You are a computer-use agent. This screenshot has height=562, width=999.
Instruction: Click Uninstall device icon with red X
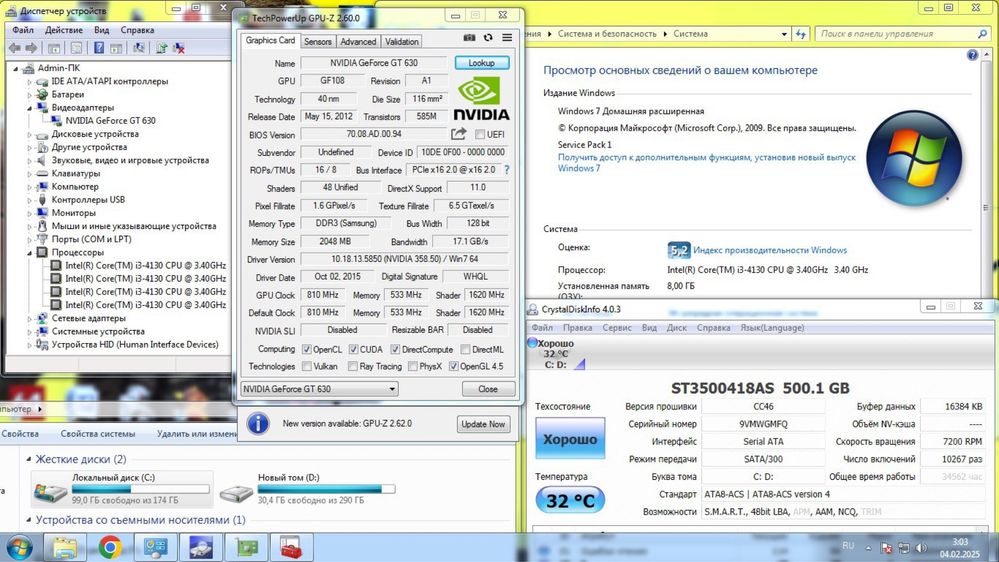pos(179,48)
